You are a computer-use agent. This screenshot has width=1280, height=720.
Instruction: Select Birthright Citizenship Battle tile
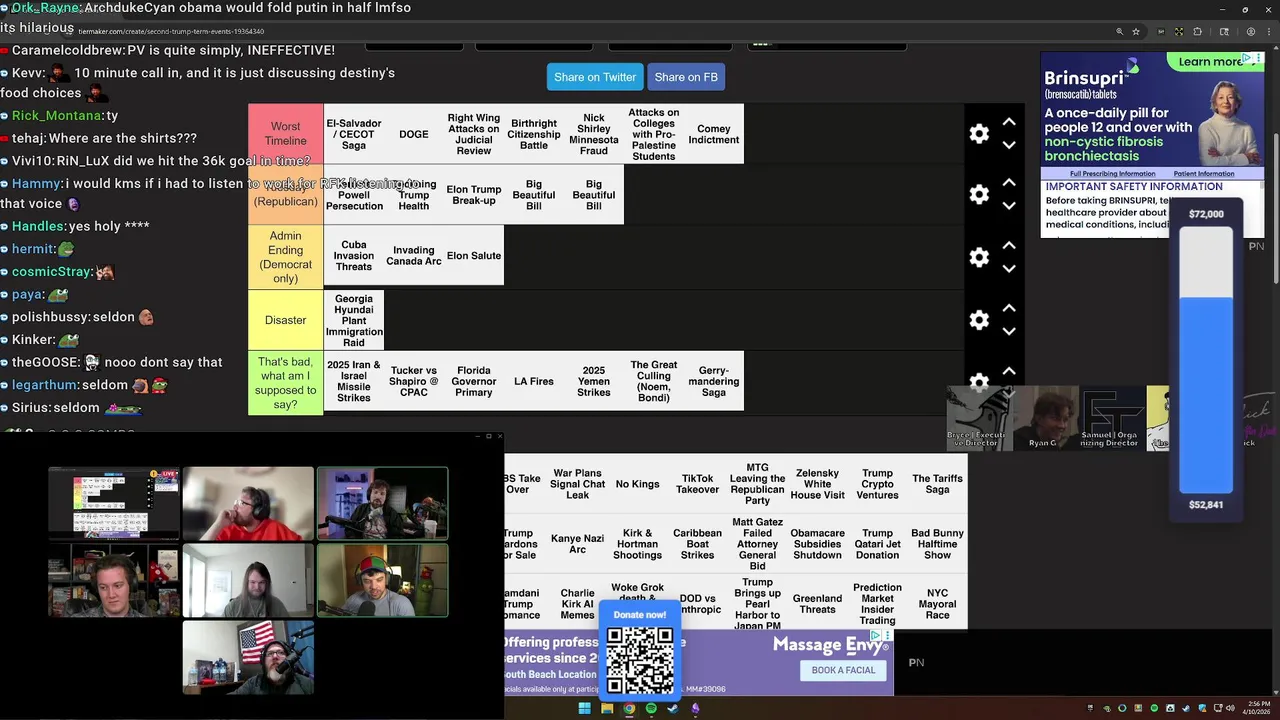click(x=534, y=134)
